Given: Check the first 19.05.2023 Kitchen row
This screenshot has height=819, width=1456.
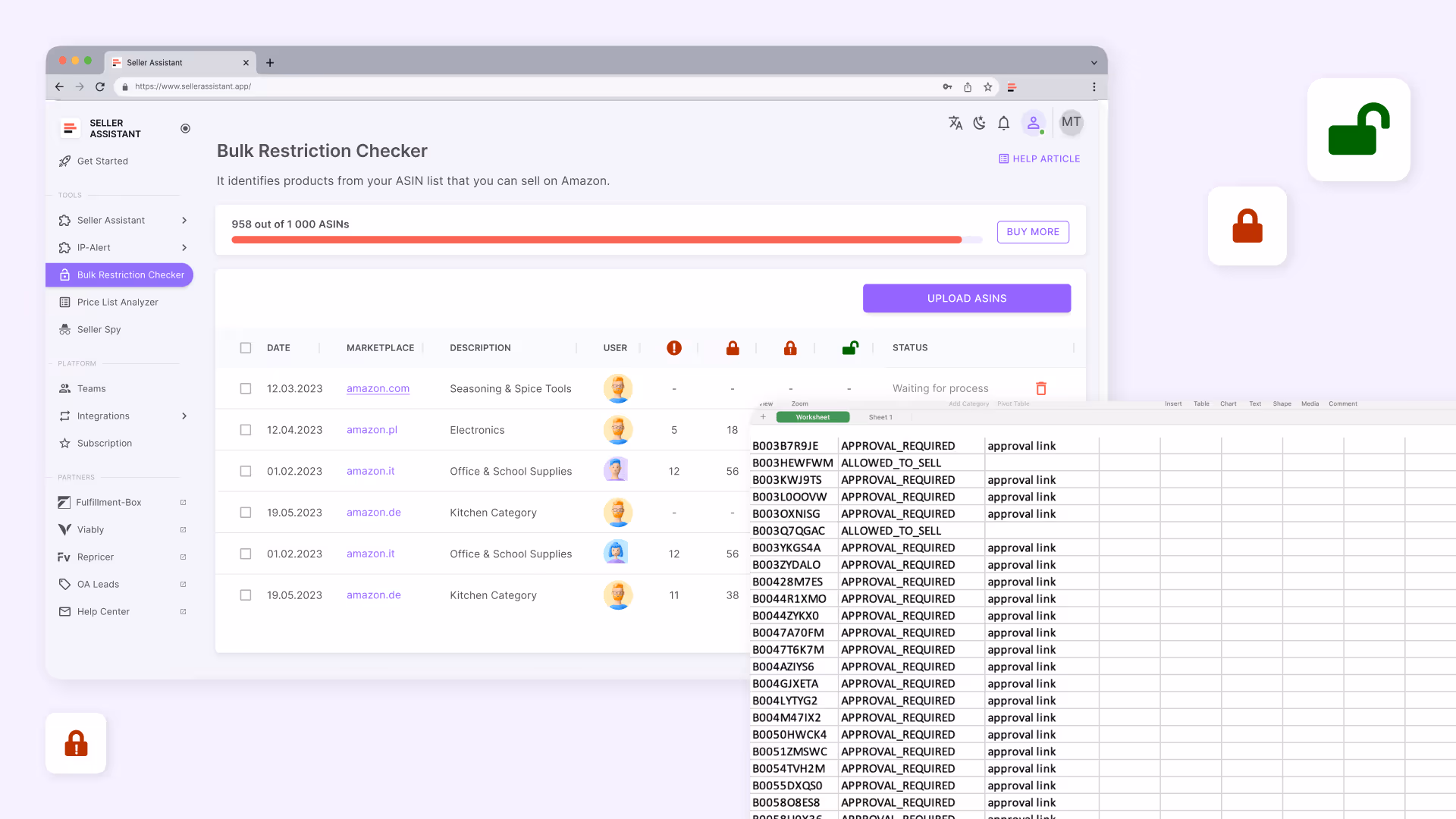Looking at the screenshot, I should click(x=245, y=513).
